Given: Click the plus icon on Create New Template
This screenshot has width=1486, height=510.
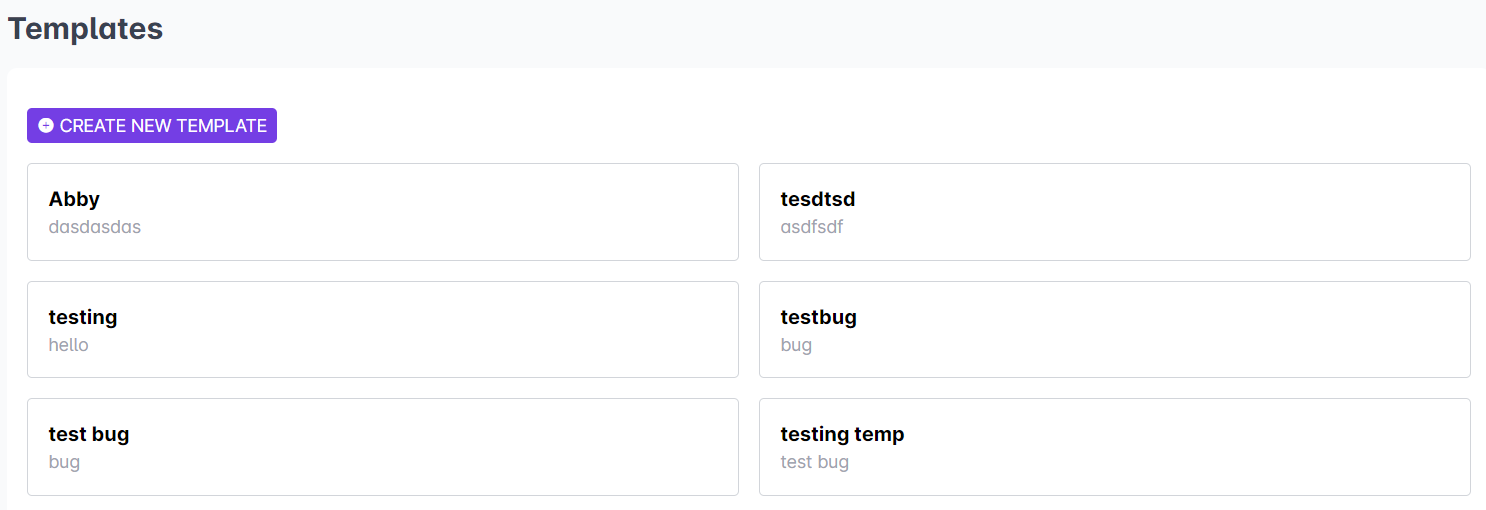Looking at the screenshot, I should tap(46, 126).
